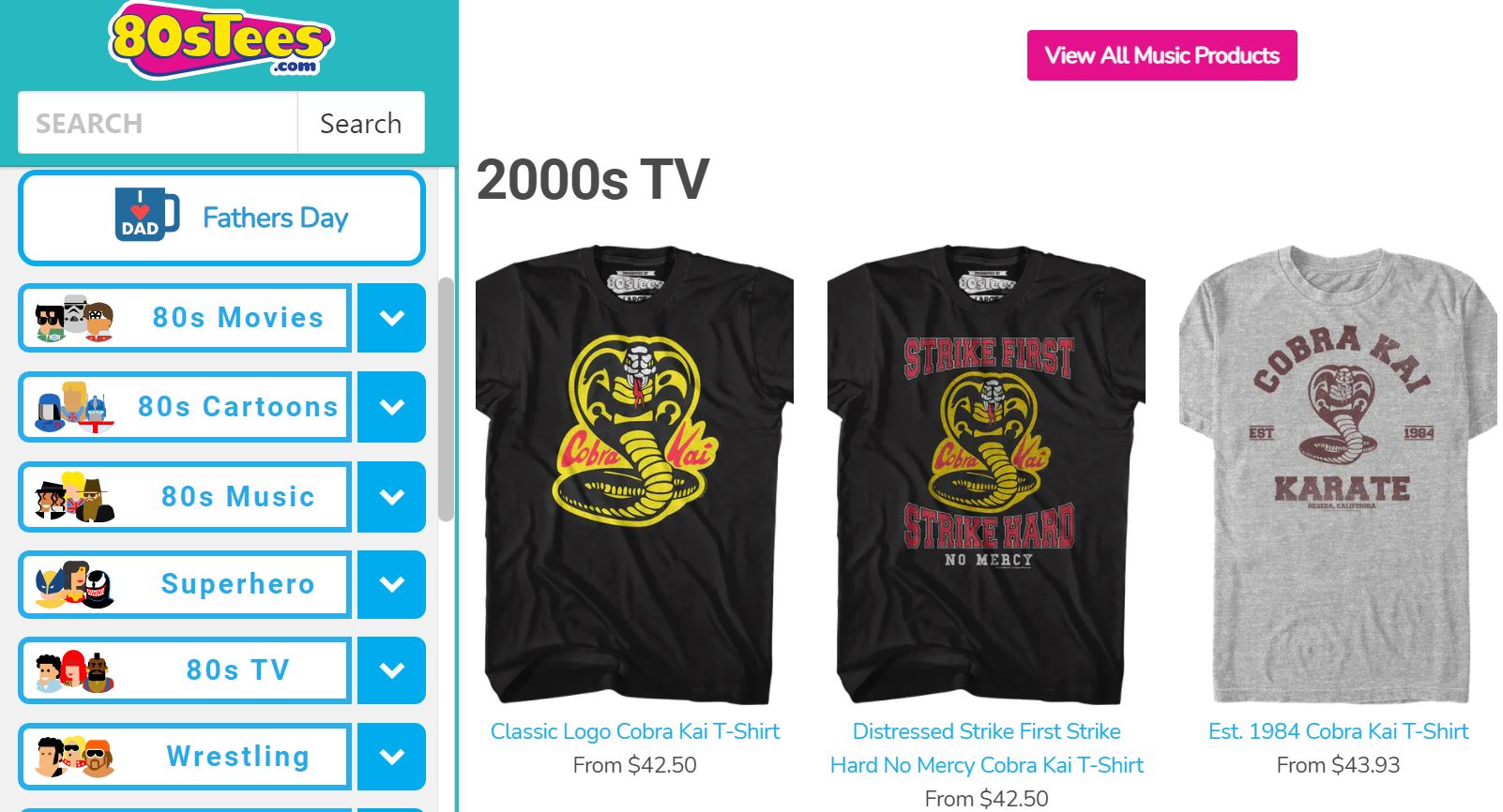Screen dimensions: 1503x812
Task: Click the I love Dad mug icon
Action: tap(146, 215)
